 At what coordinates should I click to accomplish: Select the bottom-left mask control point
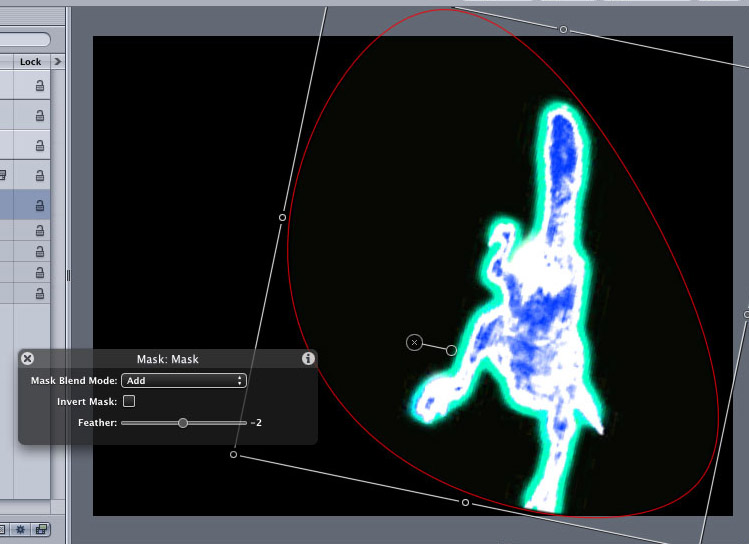point(234,454)
